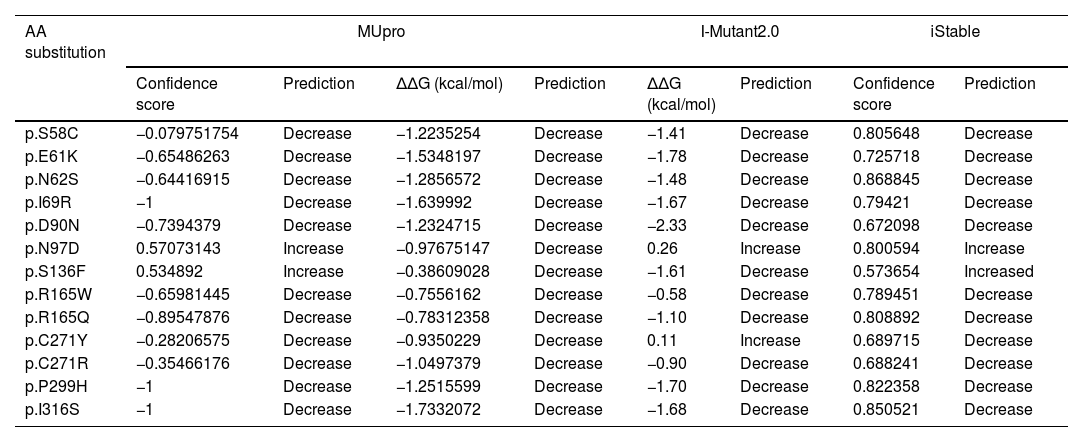Click the iStable column group header
Image resolution: width=1068 pixels, height=442 pixels.
pos(954,32)
